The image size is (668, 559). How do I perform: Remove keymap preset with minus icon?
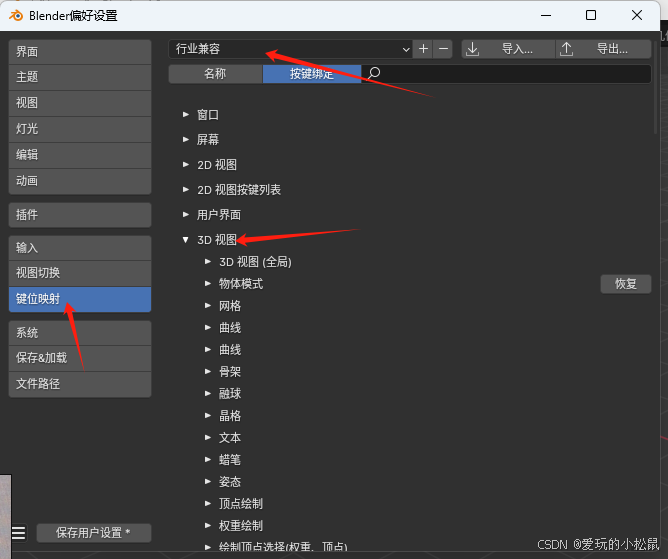(443, 49)
